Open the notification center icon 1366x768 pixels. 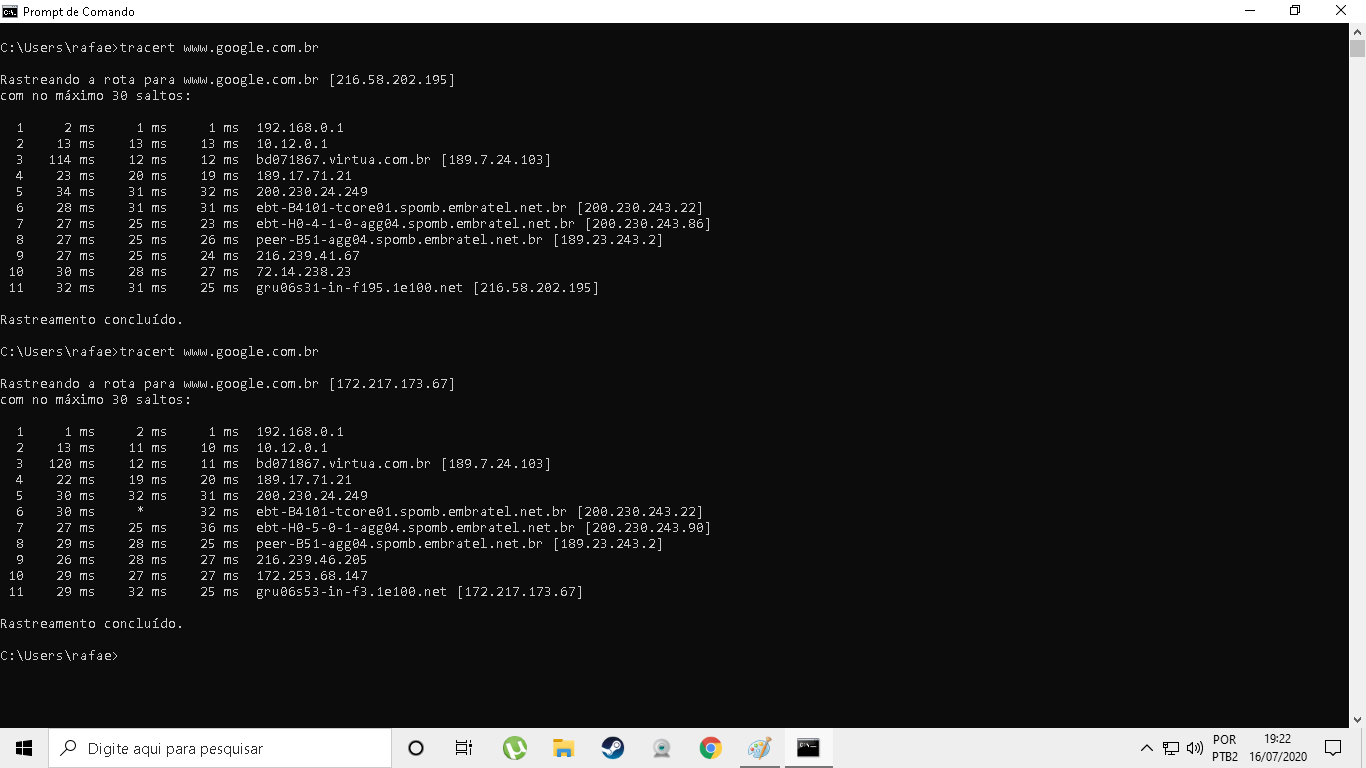1333,748
